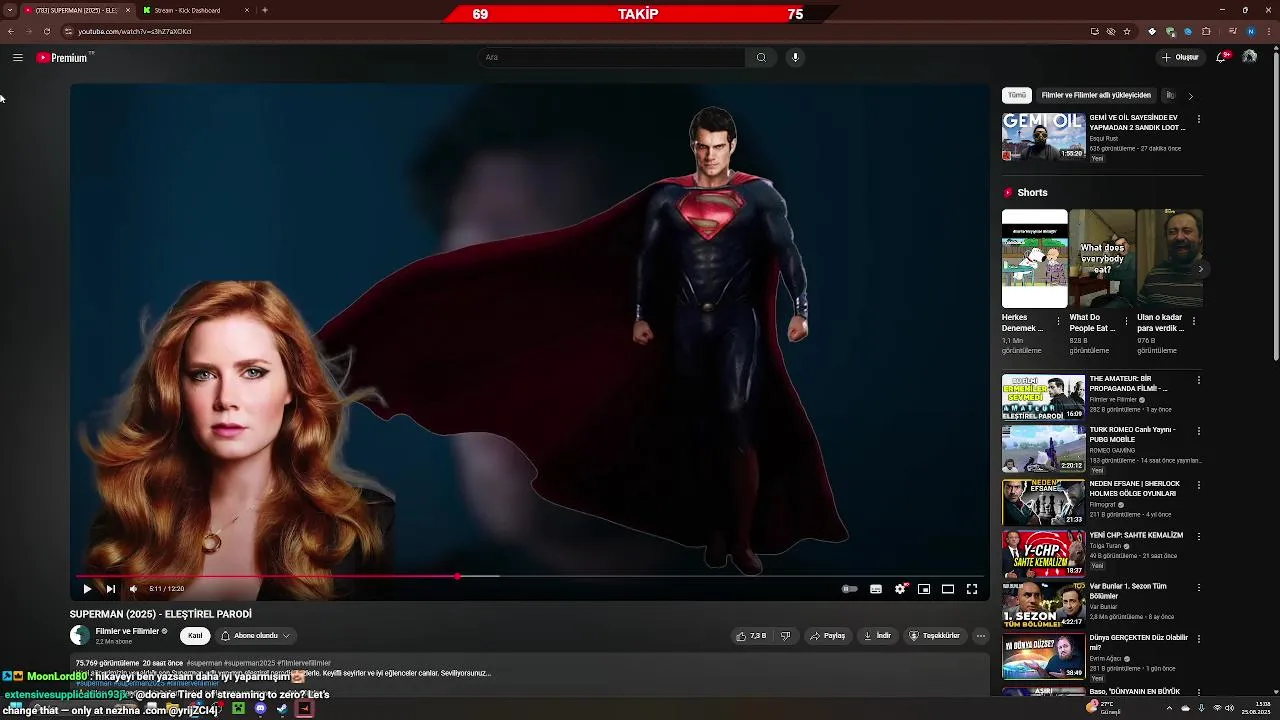This screenshot has height=720, width=1280.
Task: Open the Minecraft creeper taskbar icon
Action: (x=238, y=709)
